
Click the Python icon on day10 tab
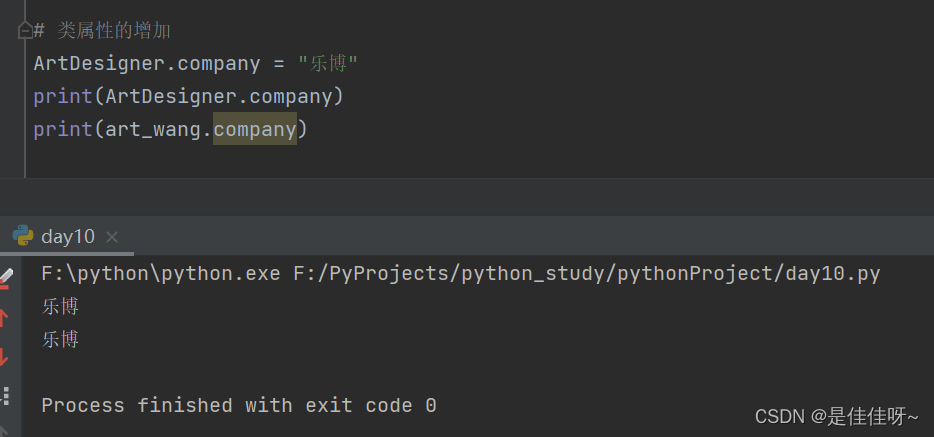tap(23, 236)
